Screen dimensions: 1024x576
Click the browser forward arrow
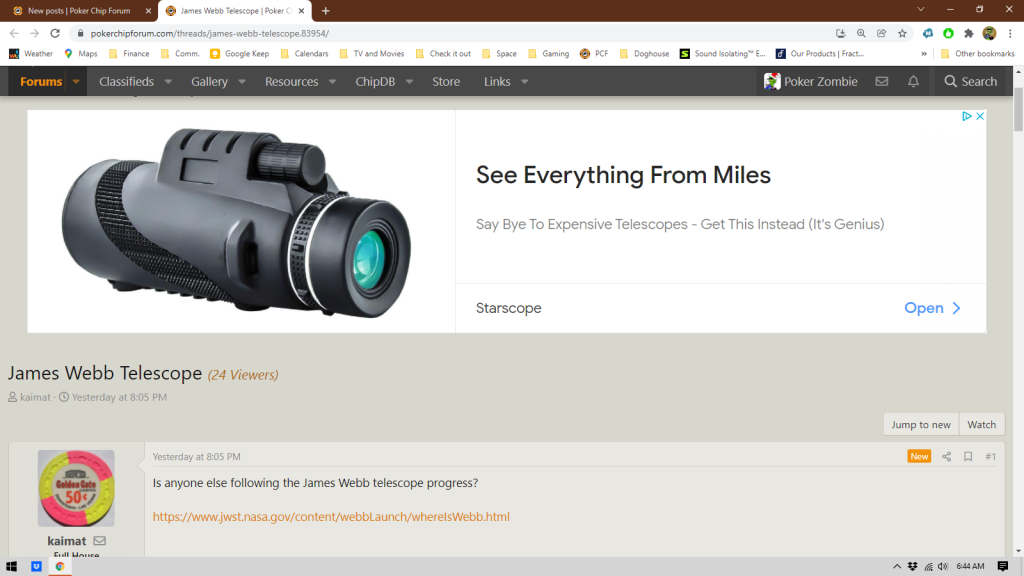click(35, 33)
